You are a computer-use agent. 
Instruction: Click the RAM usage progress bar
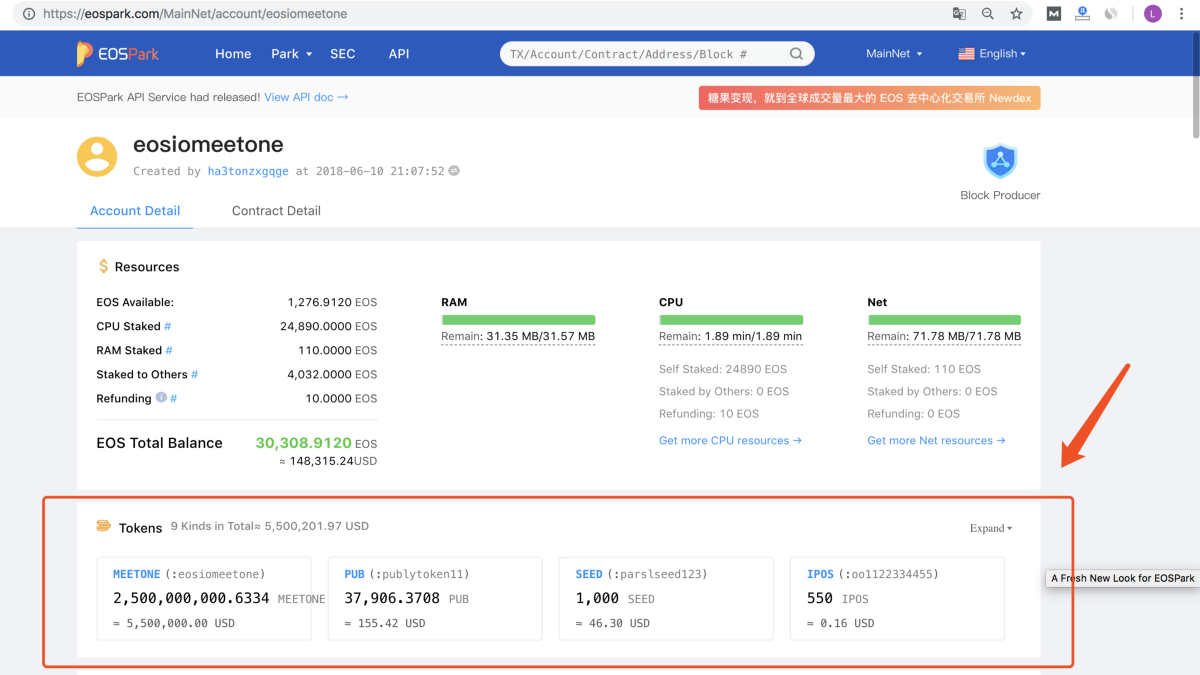518,319
